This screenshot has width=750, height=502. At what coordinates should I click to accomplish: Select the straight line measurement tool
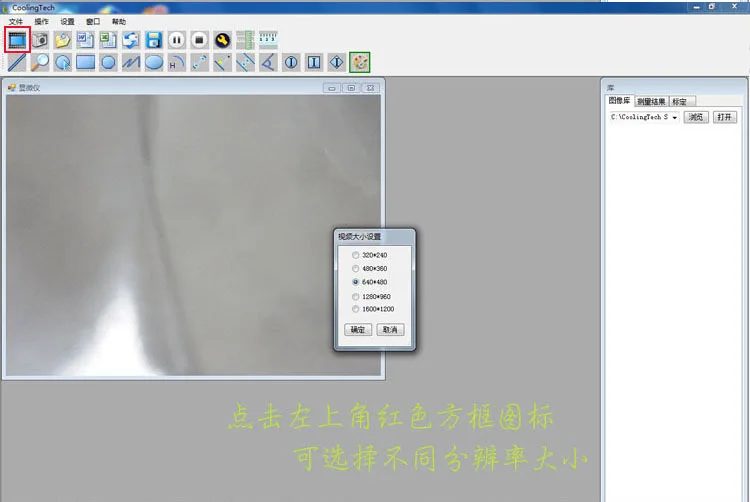click(x=17, y=62)
